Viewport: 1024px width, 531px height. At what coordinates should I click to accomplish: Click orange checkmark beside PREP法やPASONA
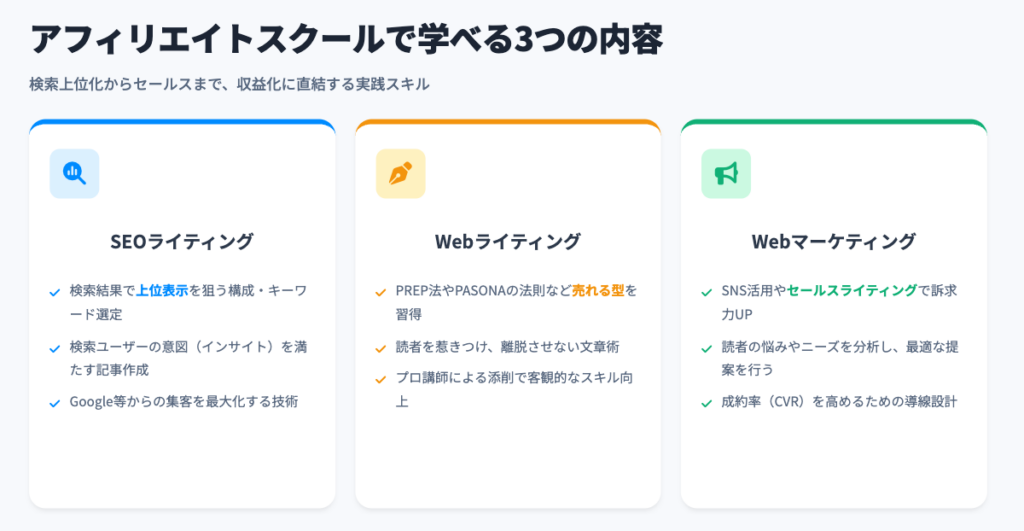380,293
